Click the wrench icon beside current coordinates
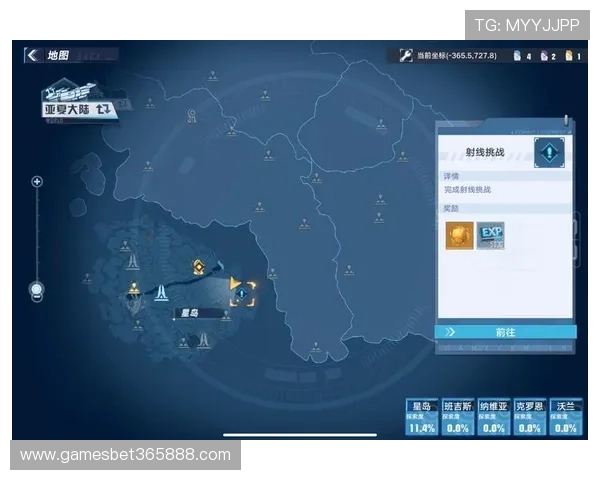Viewport: 600px width, 480px height. point(406,56)
